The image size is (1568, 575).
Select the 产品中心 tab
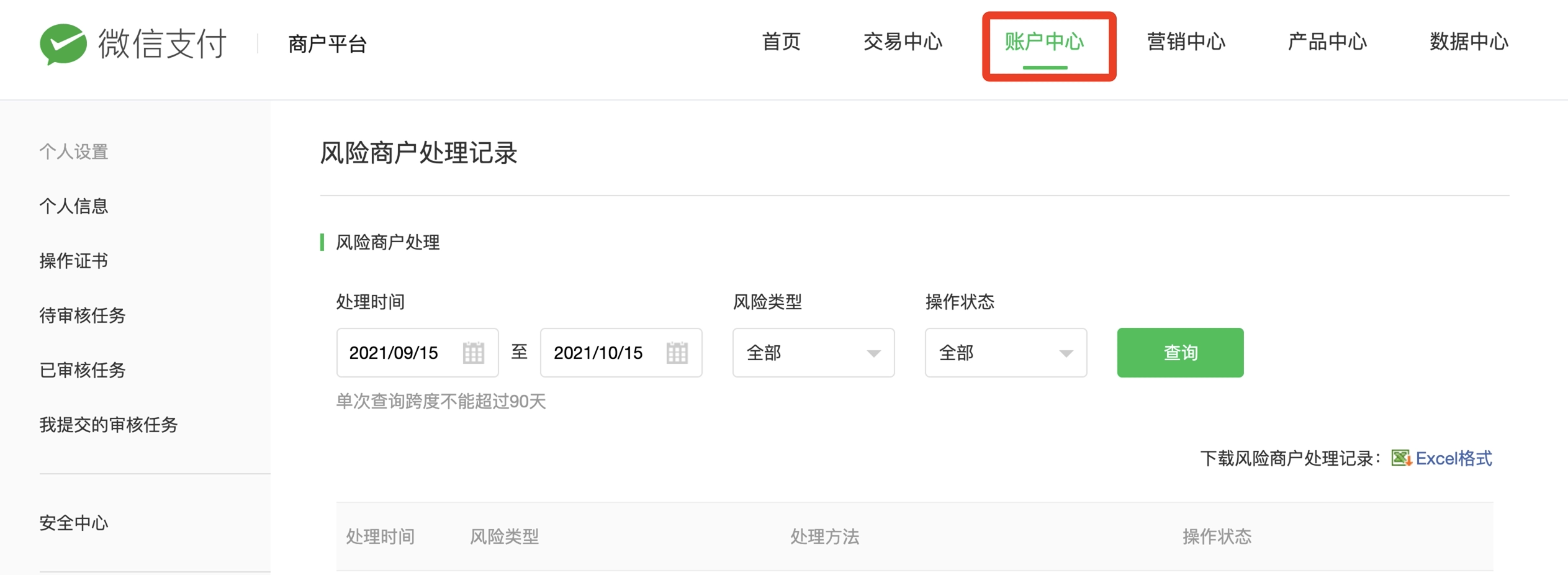click(x=1328, y=42)
